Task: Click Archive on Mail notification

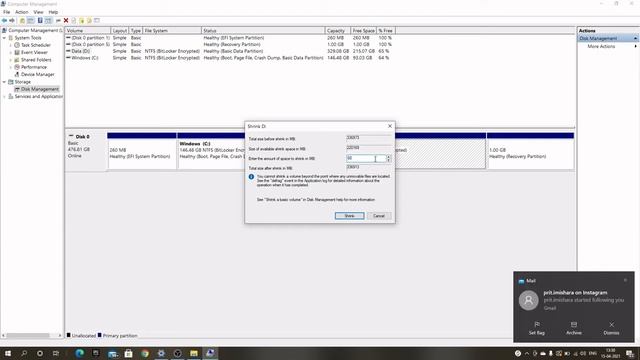Action: click(573, 328)
